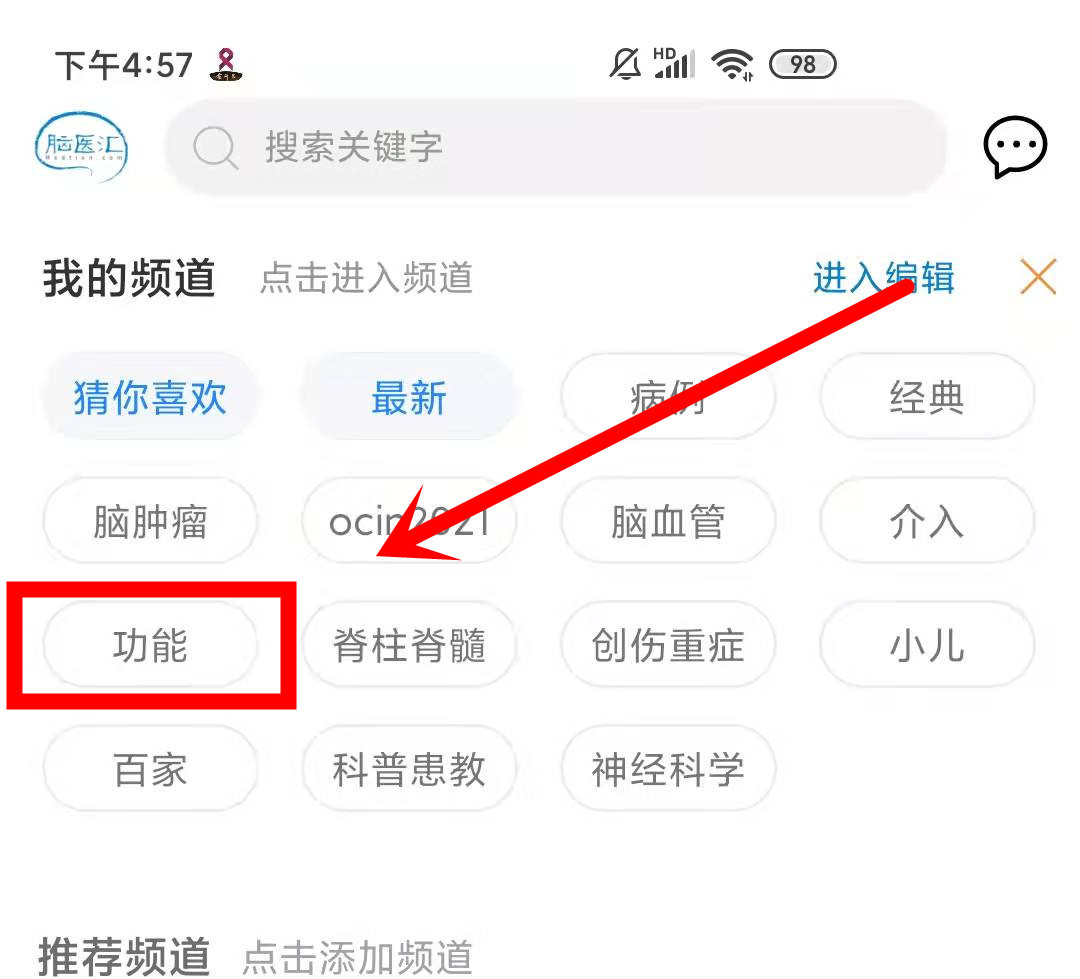Open the 脊柱脊髓 channel

408,645
